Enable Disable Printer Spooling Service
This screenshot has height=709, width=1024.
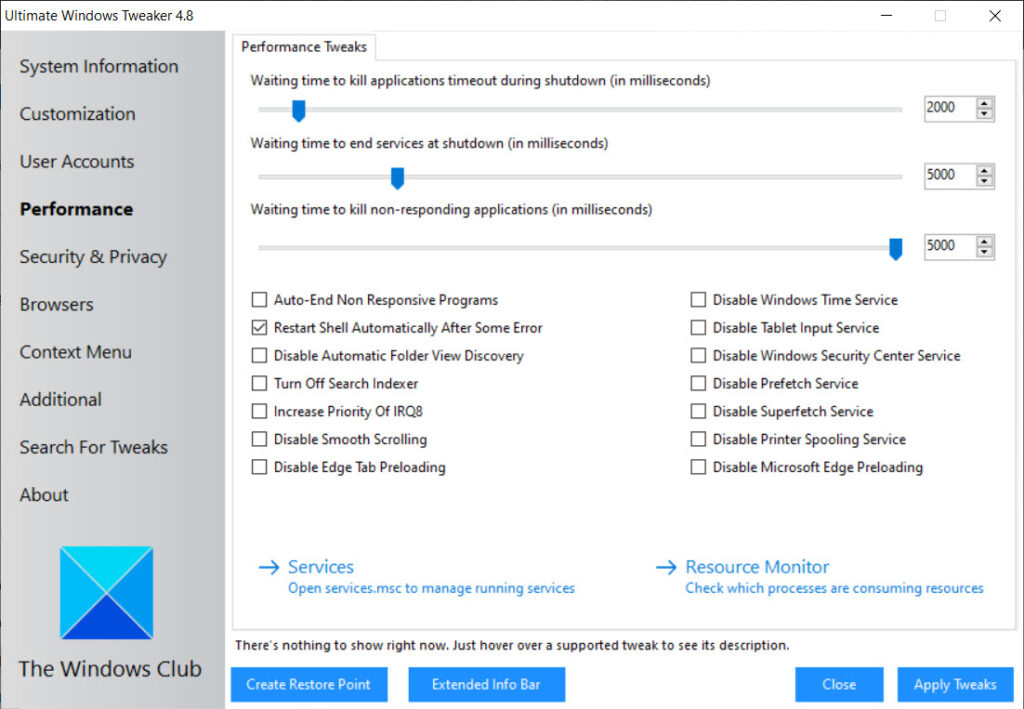[698, 439]
